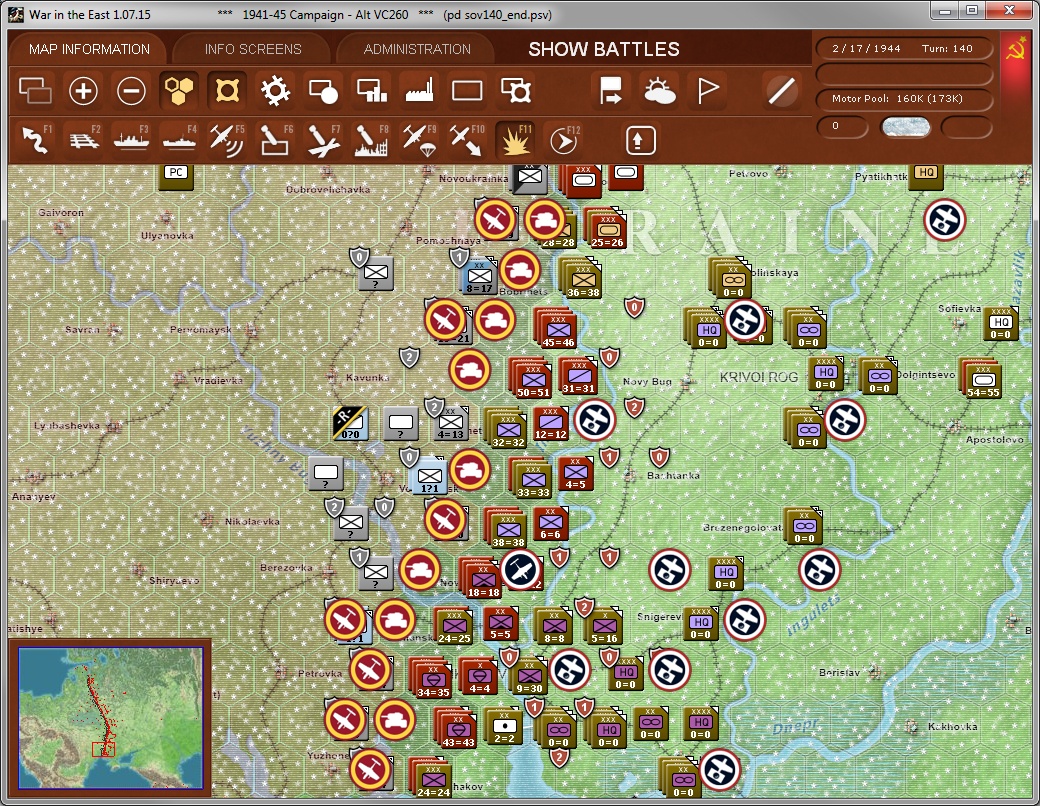The height and width of the screenshot is (806, 1040).
Task: Select the F10 air transfer mode icon
Action: 467,139
